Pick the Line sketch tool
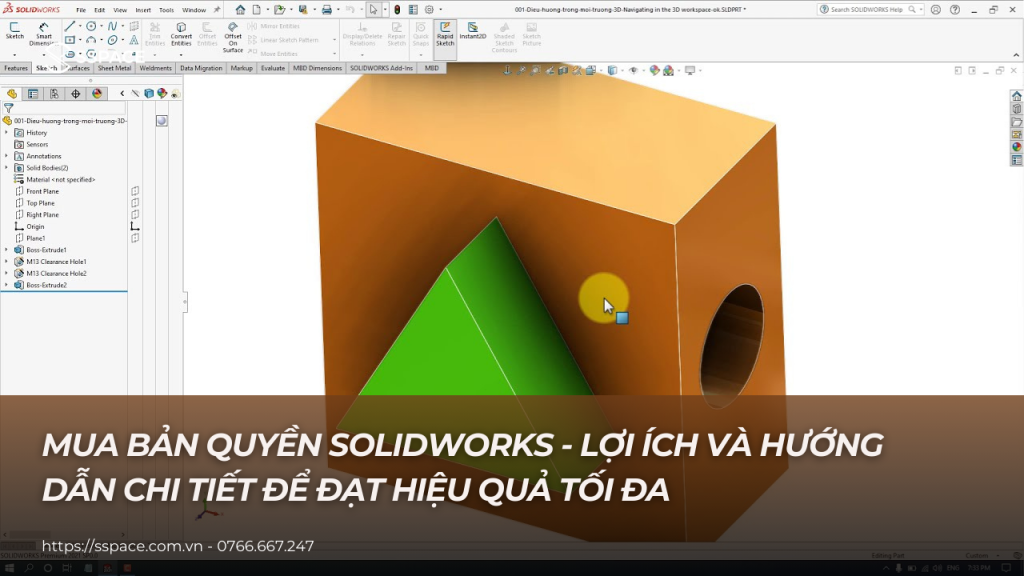 69,26
